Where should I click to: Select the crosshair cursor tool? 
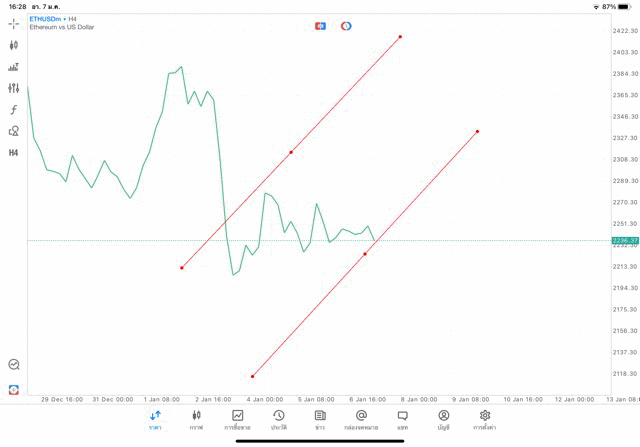pyautogui.click(x=14, y=23)
